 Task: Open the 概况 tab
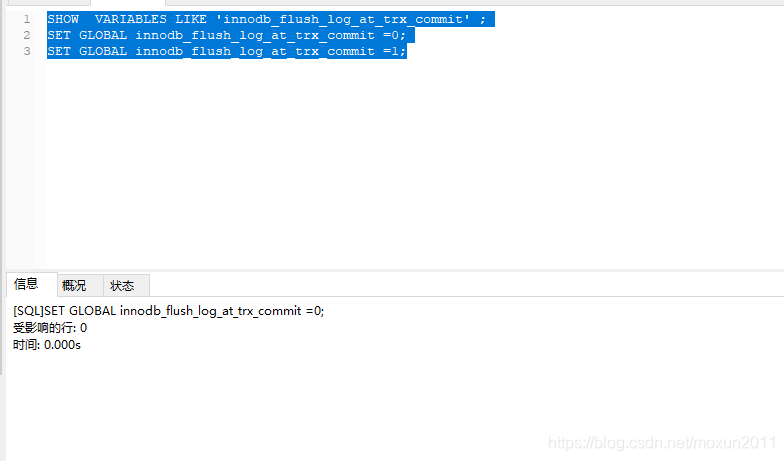(x=80, y=286)
